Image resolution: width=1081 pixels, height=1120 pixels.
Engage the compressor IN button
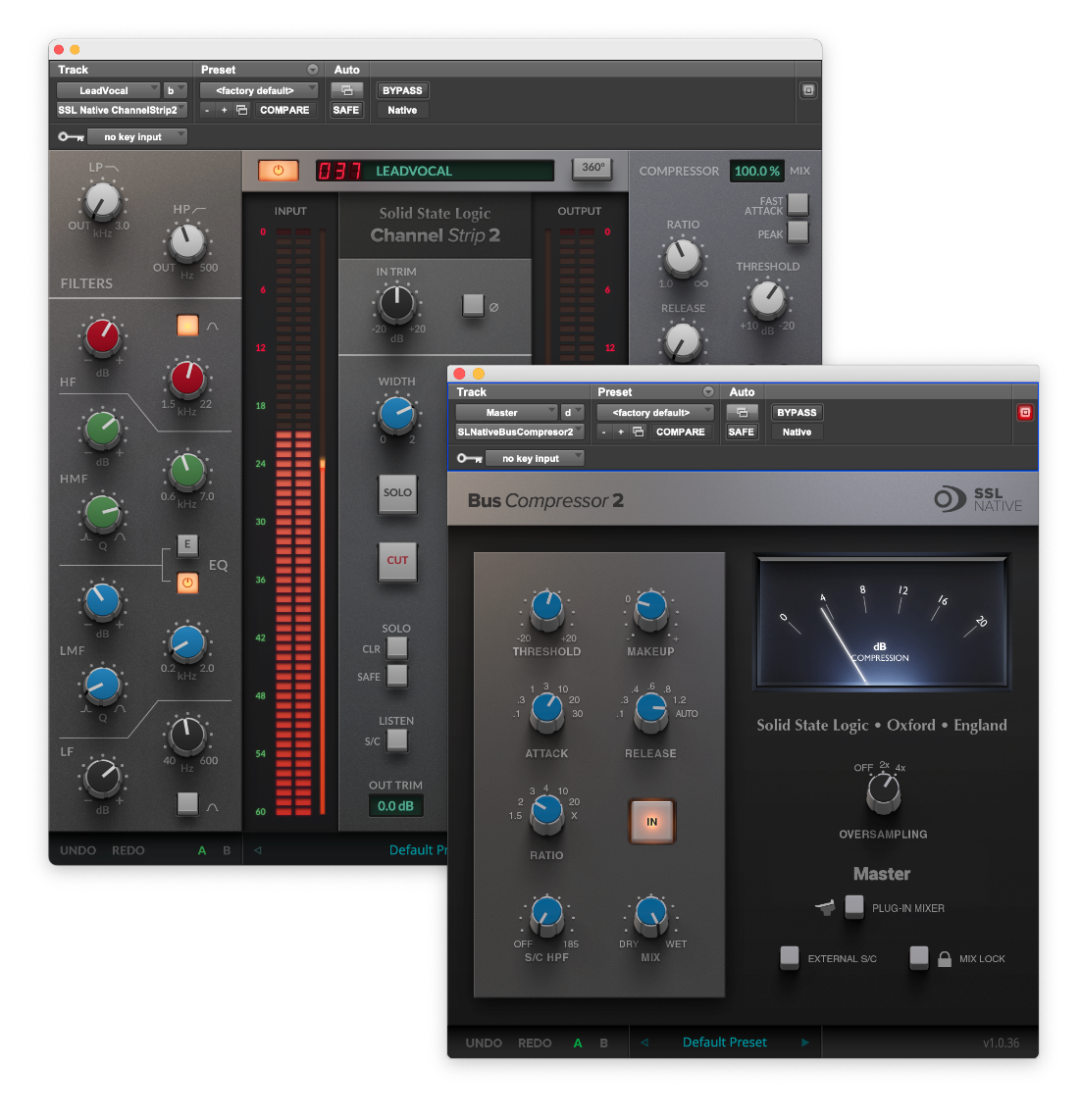click(x=651, y=822)
